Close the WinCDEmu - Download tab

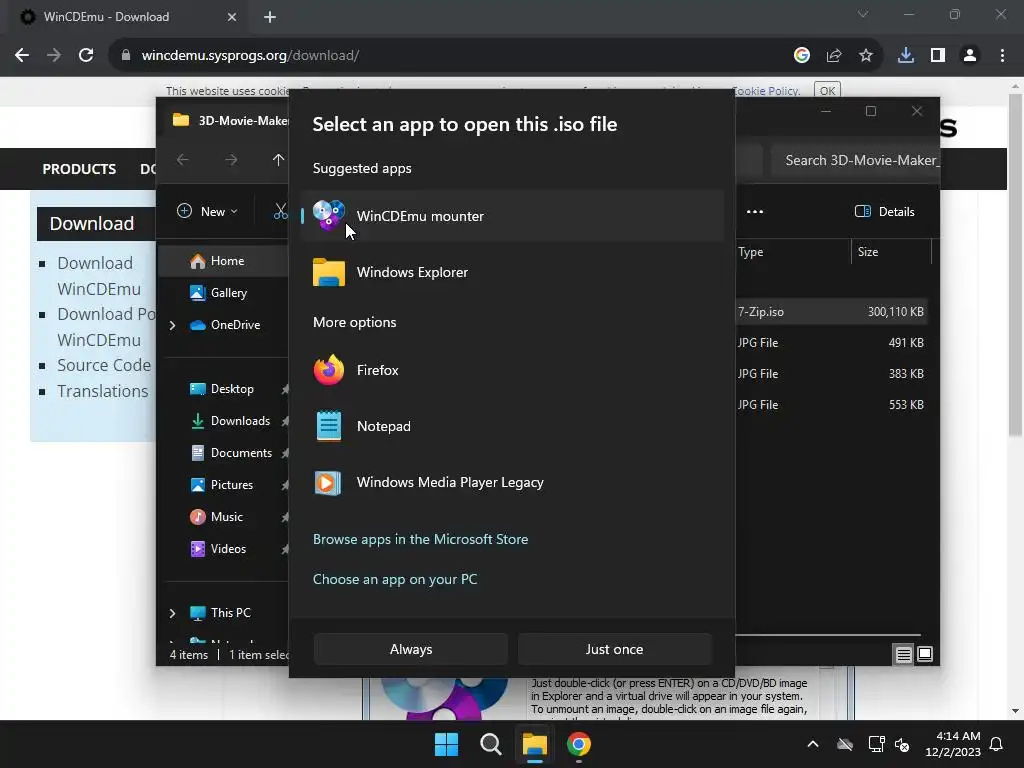(232, 17)
